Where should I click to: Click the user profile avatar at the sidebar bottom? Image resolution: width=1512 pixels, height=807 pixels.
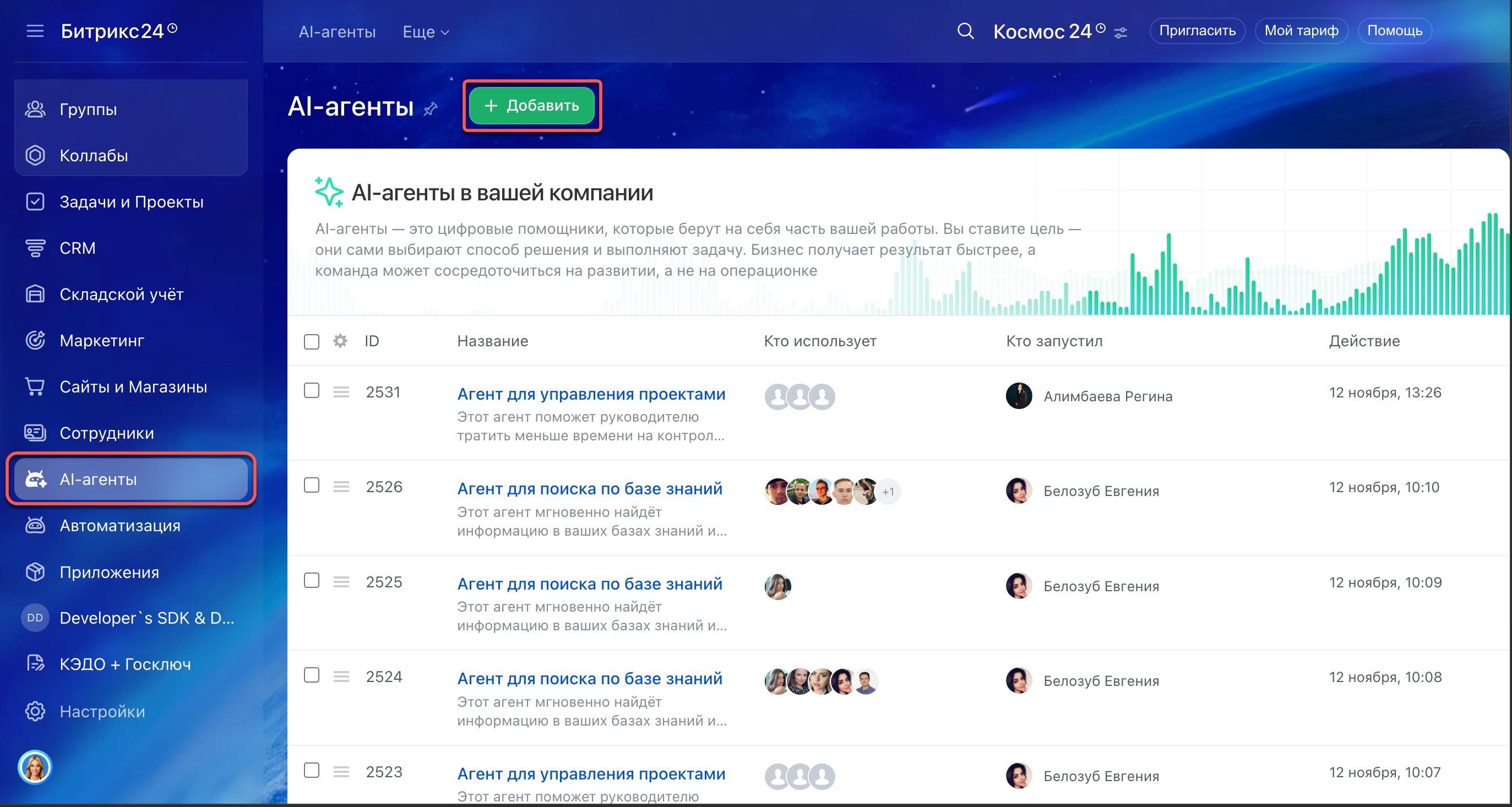pyautogui.click(x=35, y=767)
